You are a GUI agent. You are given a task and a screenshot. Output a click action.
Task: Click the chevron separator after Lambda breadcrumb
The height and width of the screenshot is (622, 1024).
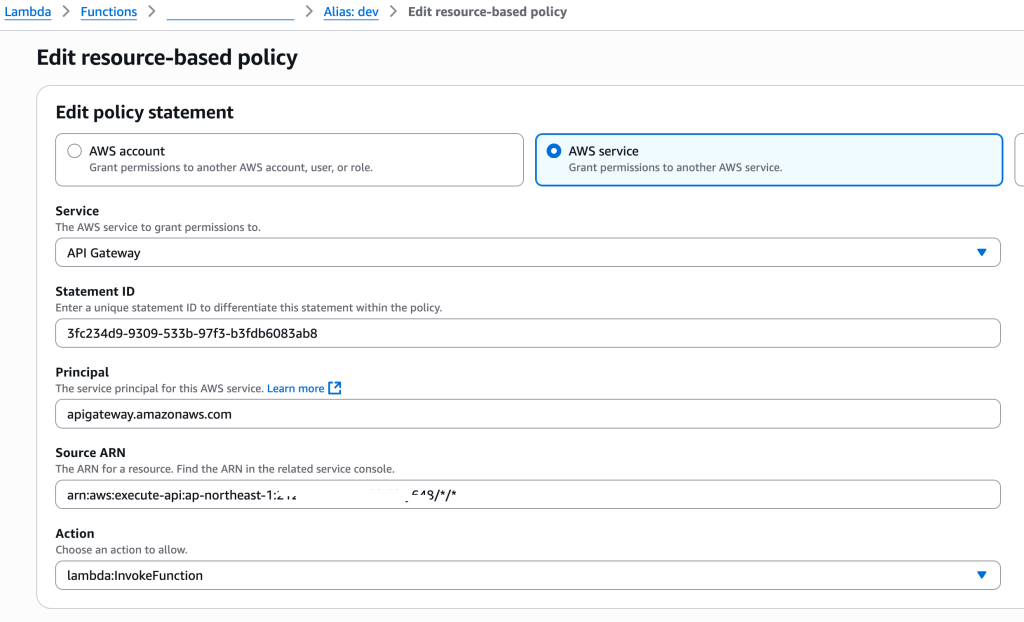click(x=66, y=12)
